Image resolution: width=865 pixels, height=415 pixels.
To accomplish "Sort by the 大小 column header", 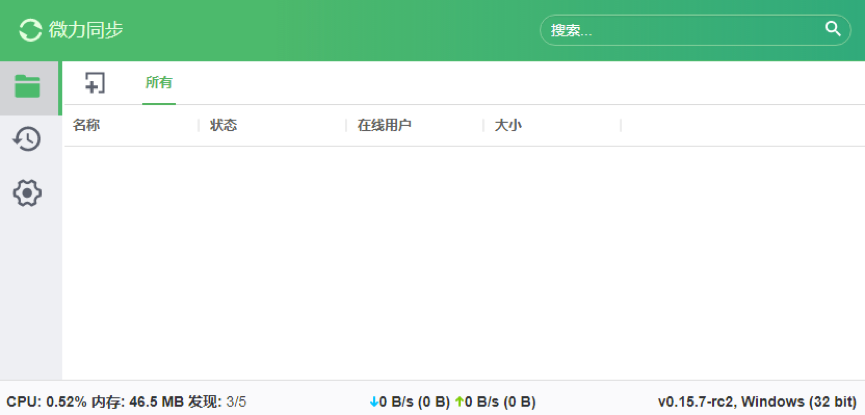I will 508,125.
